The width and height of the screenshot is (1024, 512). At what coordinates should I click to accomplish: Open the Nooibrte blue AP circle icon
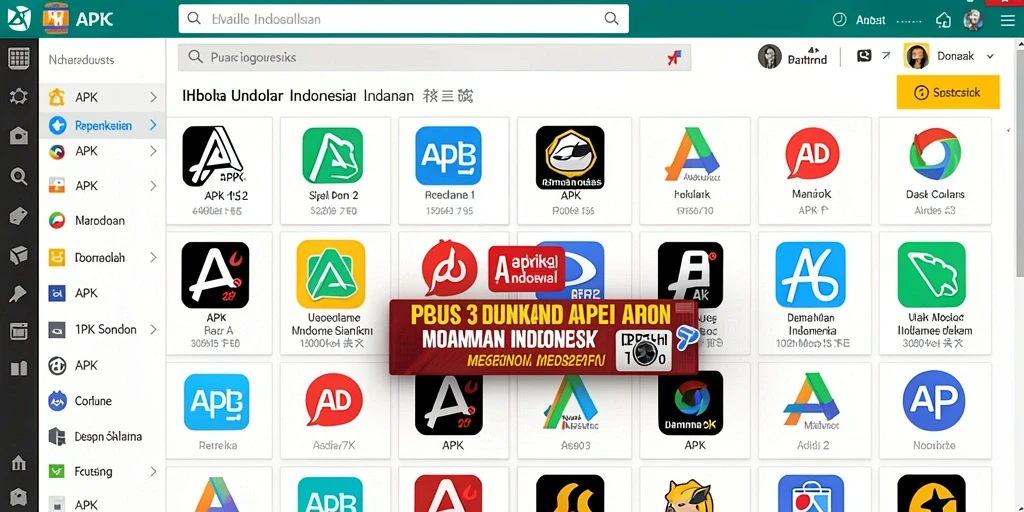click(935, 401)
